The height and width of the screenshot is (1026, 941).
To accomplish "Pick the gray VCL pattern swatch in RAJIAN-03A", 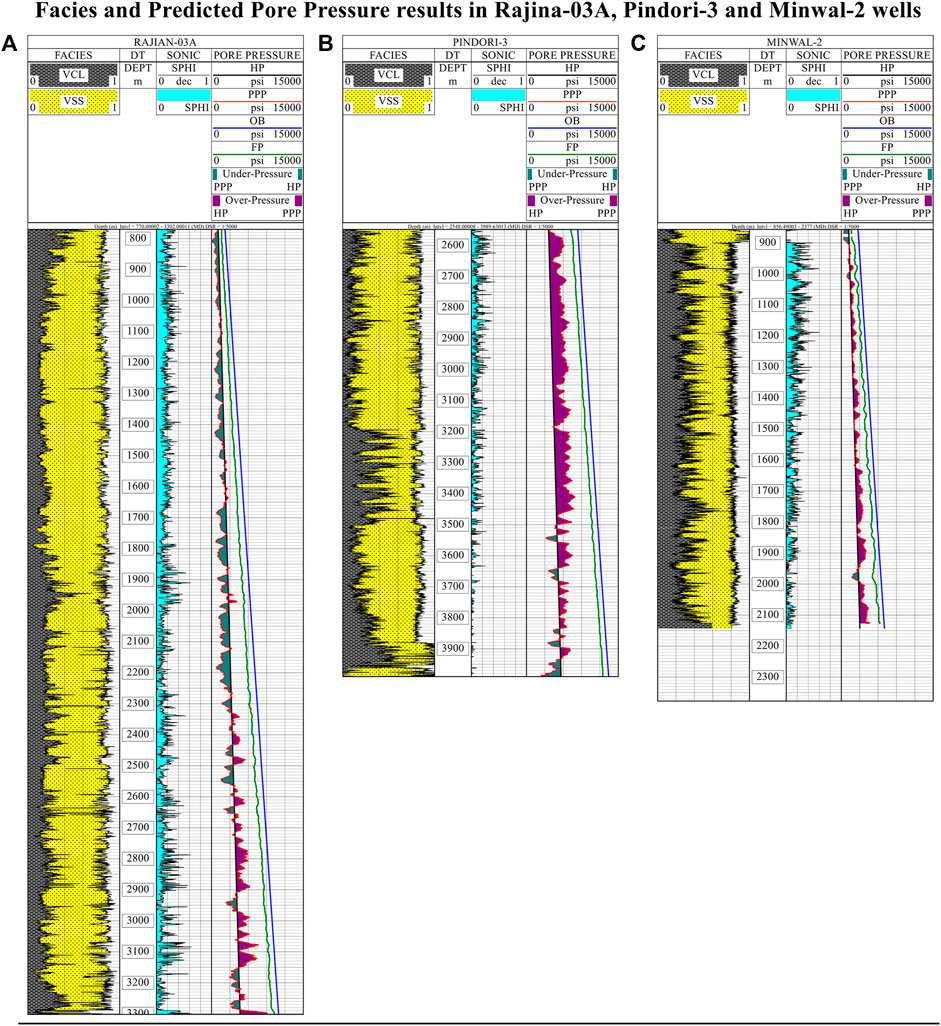I will tap(73, 75).
